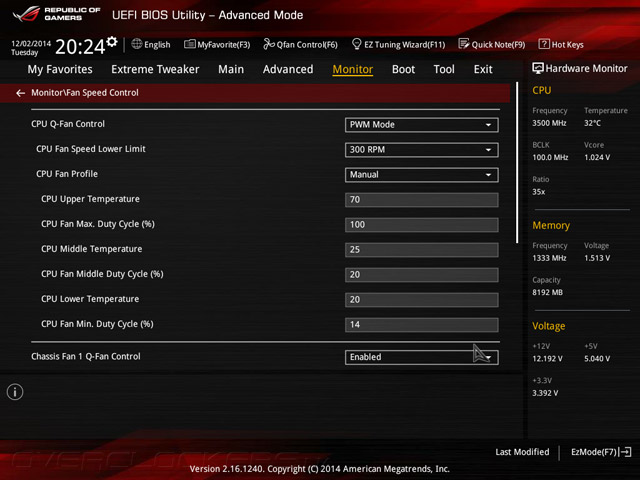The height and width of the screenshot is (480, 640).
Task: Open MyFavorite(F3) panel
Action: pyautogui.click(x=217, y=44)
